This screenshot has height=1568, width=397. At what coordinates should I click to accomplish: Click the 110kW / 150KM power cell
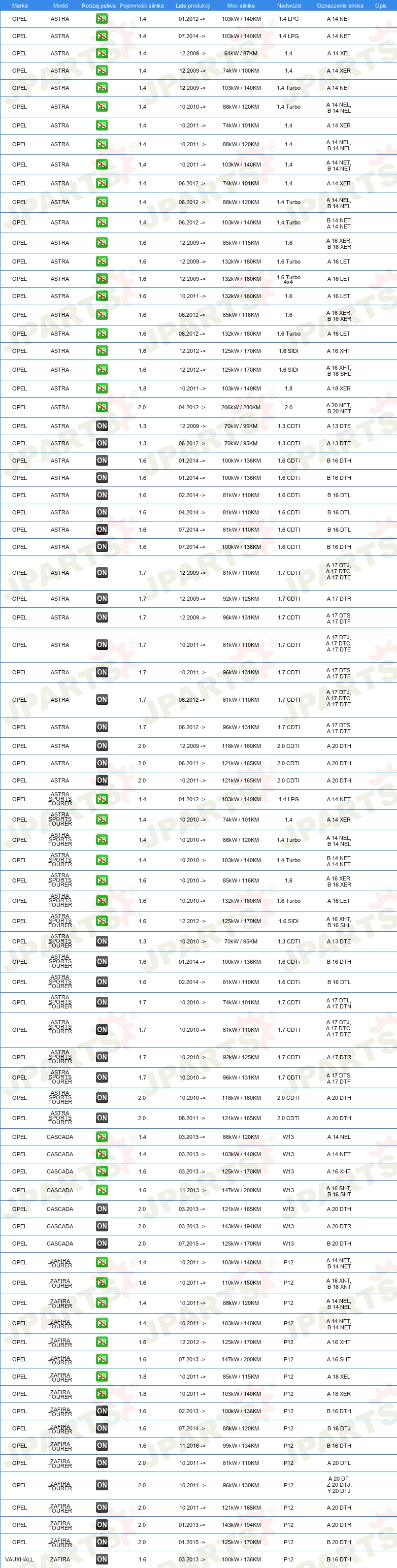click(x=241, y=1283)
